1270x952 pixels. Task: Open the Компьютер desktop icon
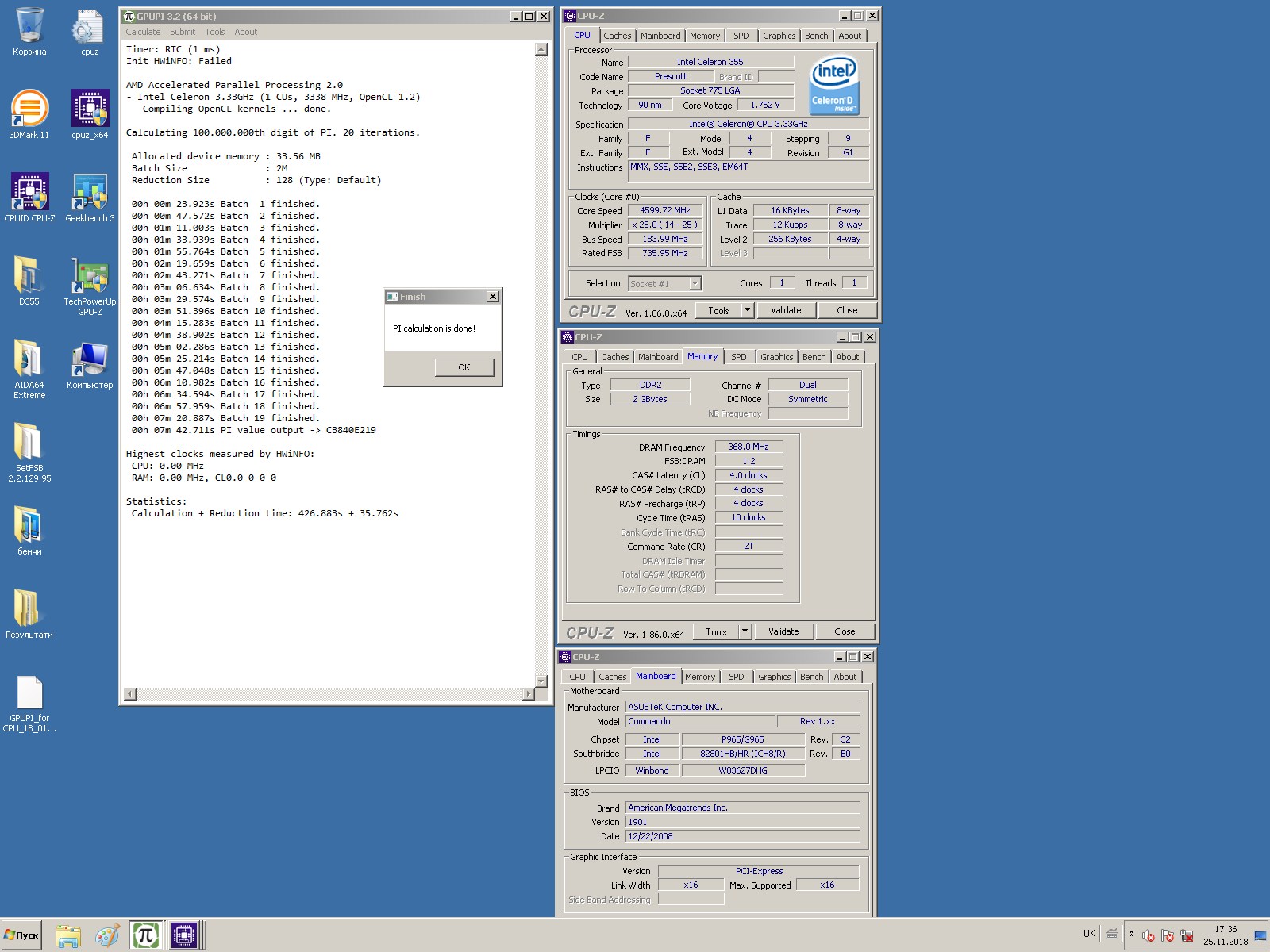click(90, 365)
